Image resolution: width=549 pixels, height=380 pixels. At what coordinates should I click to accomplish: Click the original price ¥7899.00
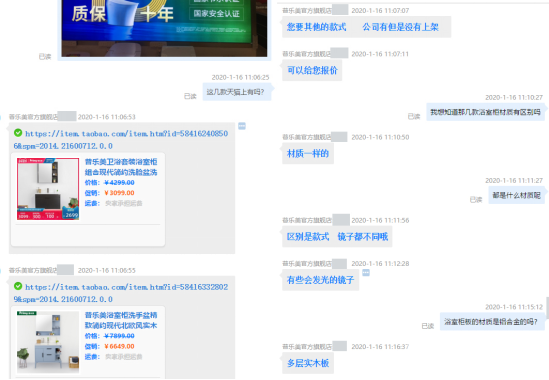coord(119,336)
